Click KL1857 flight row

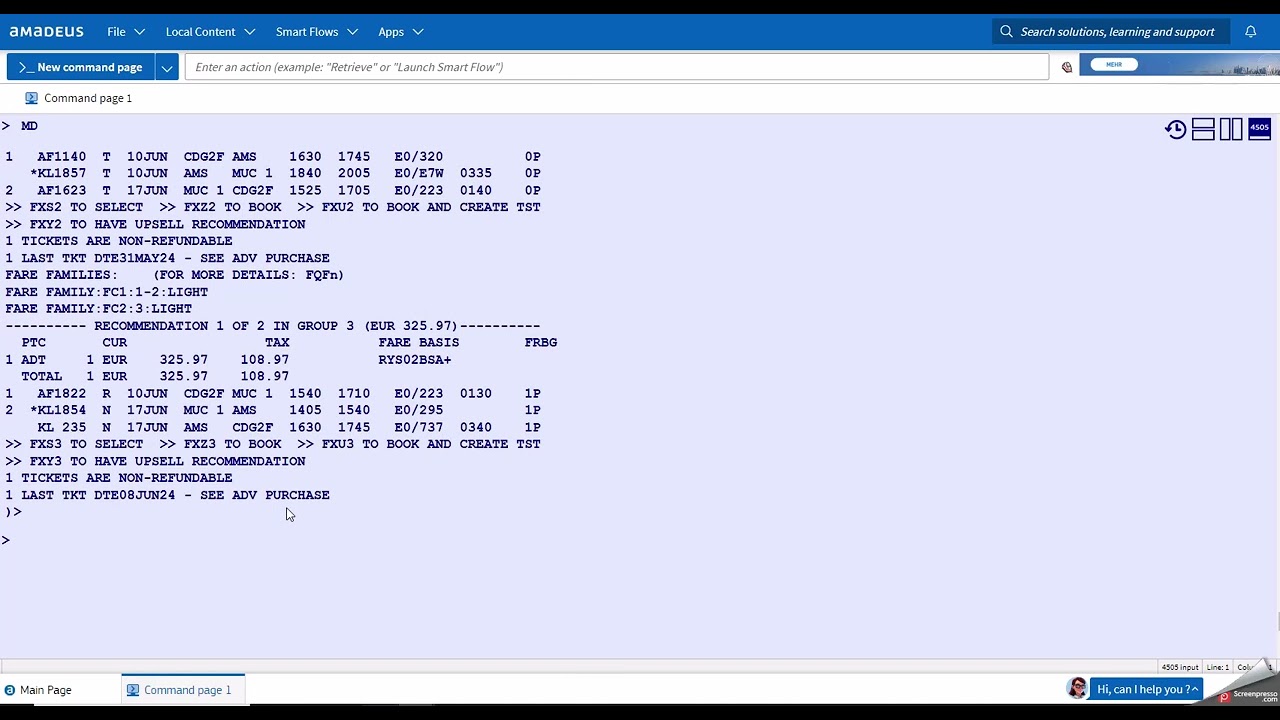285,173
